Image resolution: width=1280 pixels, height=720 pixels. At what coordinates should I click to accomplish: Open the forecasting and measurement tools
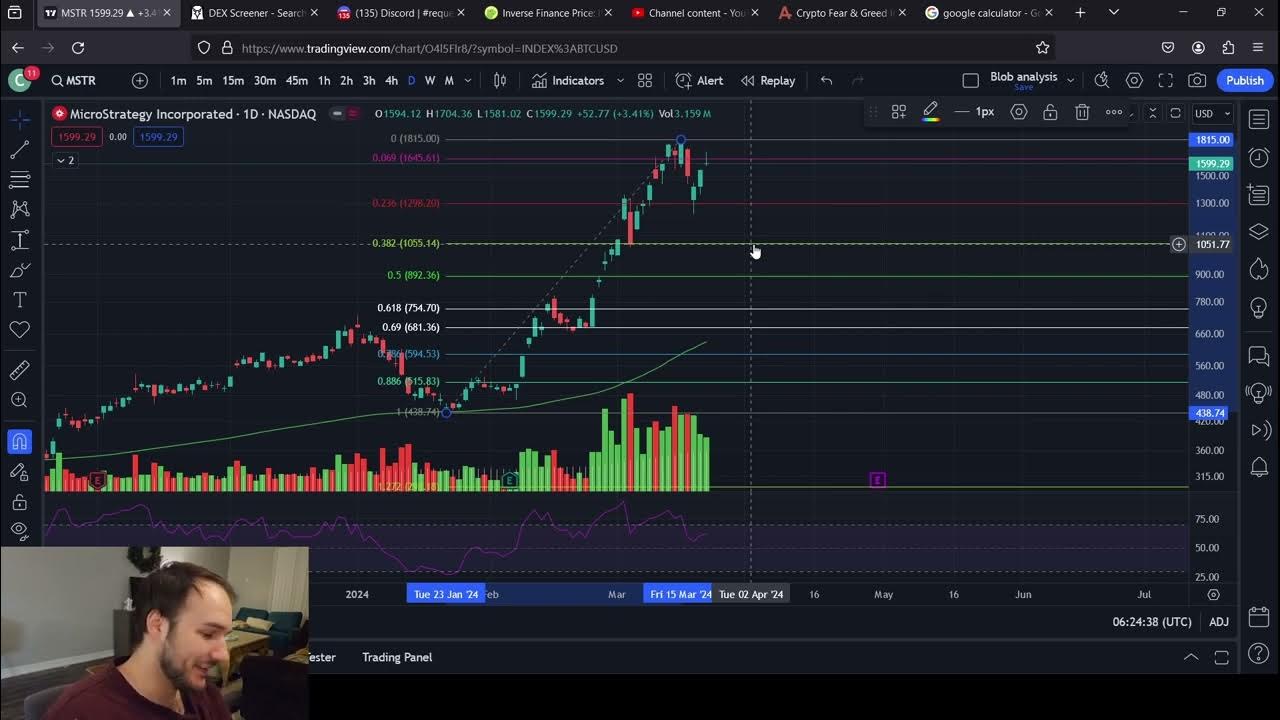tap(19, 240)
